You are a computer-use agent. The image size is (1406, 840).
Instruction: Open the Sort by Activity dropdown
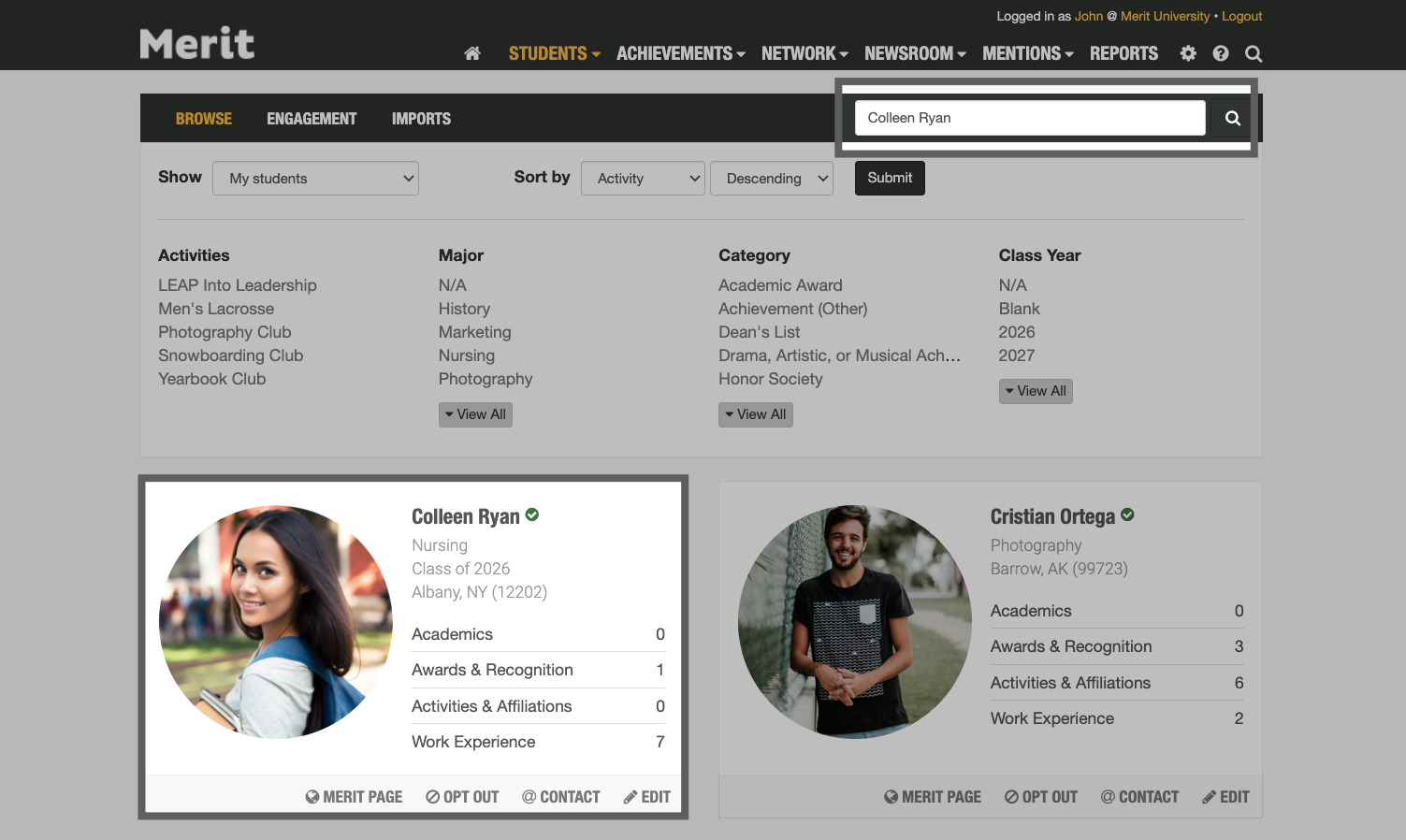[643, 178]
